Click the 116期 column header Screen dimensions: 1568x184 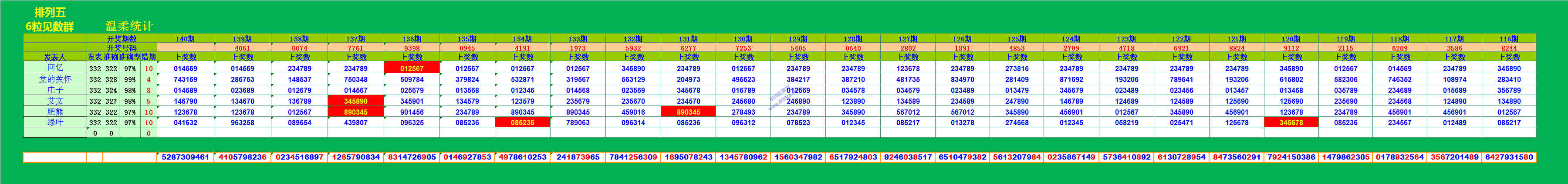click(x=1509, y=39)
